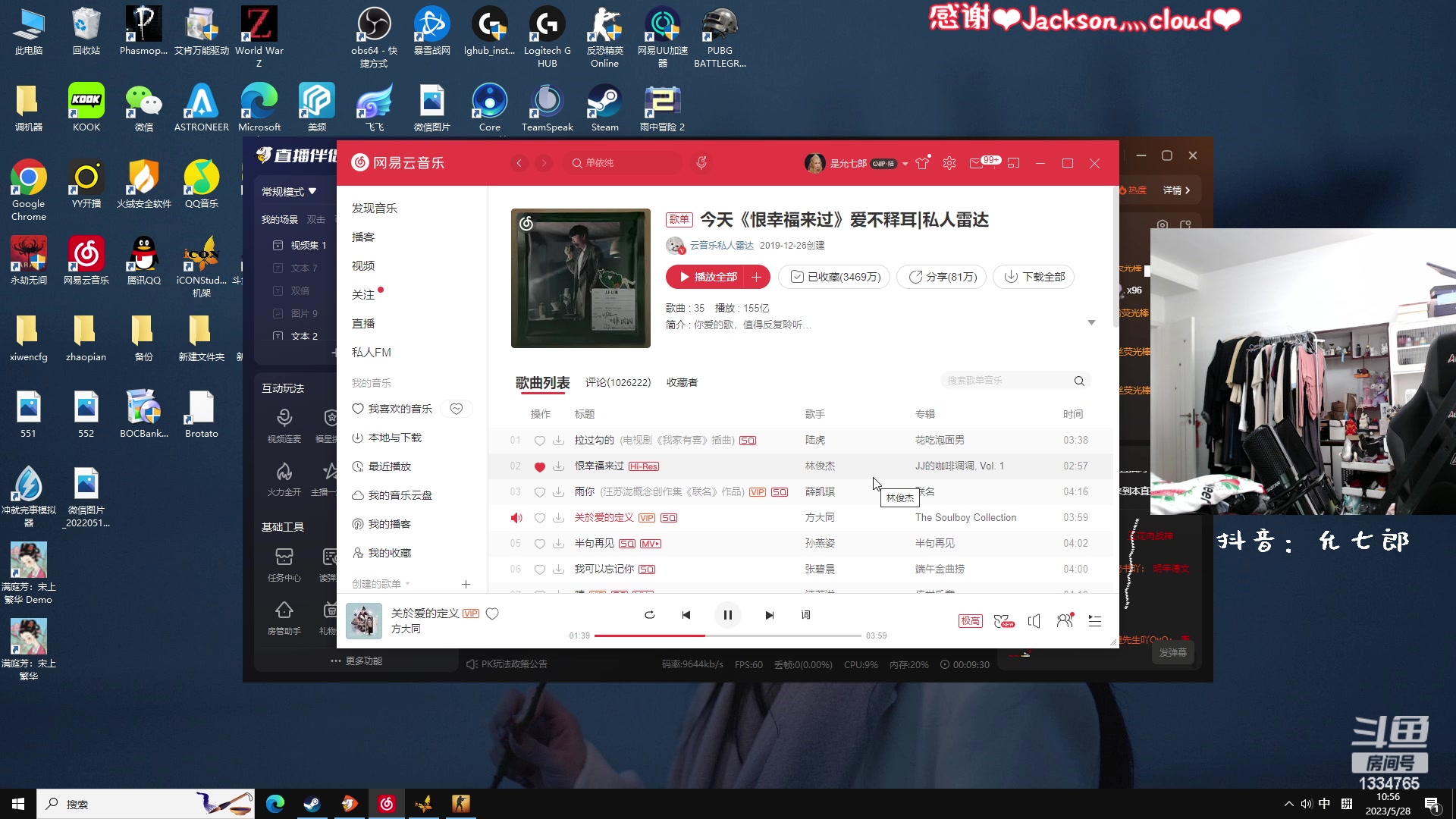
Task: Open listen together people icon
Action: (1065, 620)
